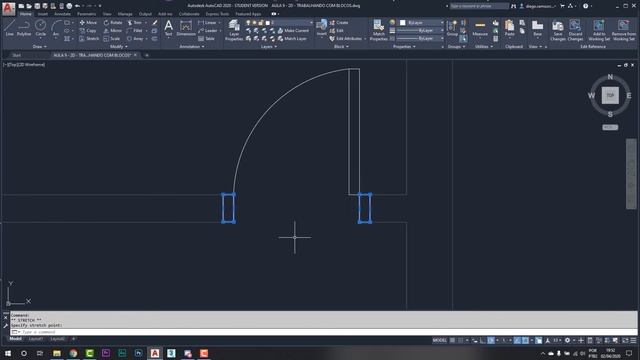640x360 pixels.
Task: Activate the Stretch command
Action: pyautogui.click(x=89, y=38)
